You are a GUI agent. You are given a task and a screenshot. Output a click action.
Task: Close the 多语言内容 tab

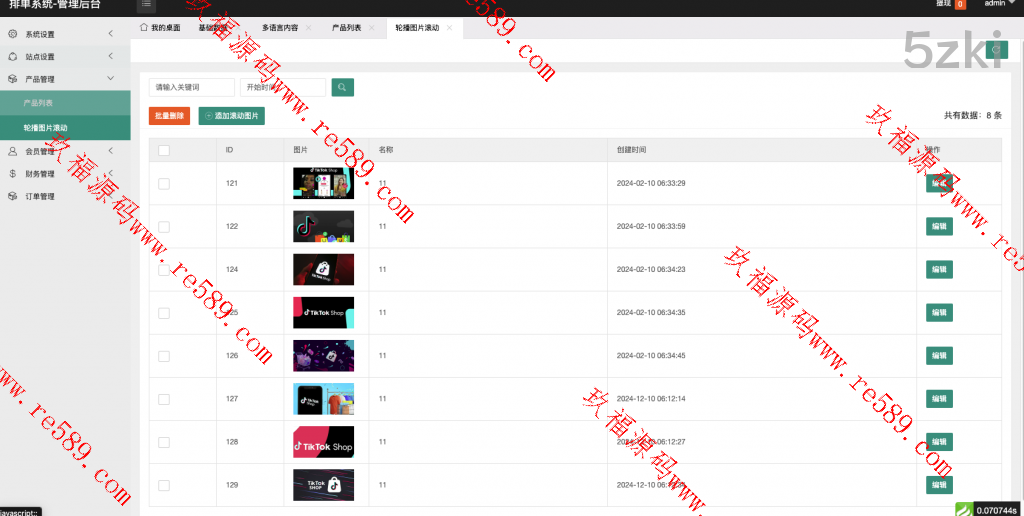pyautogui.click(x=309, y=28)
